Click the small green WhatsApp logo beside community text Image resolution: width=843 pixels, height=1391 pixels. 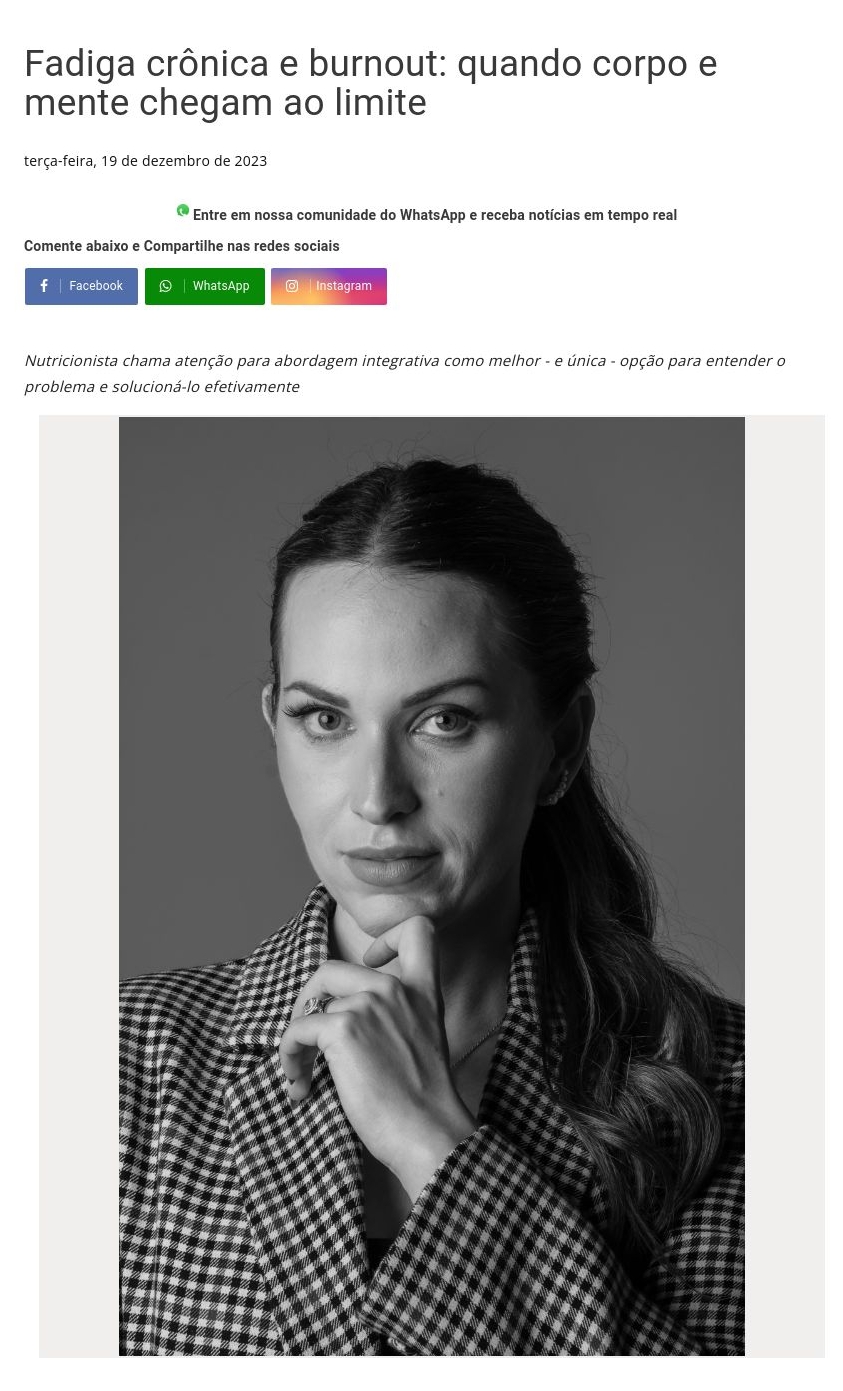pos(183,210)
